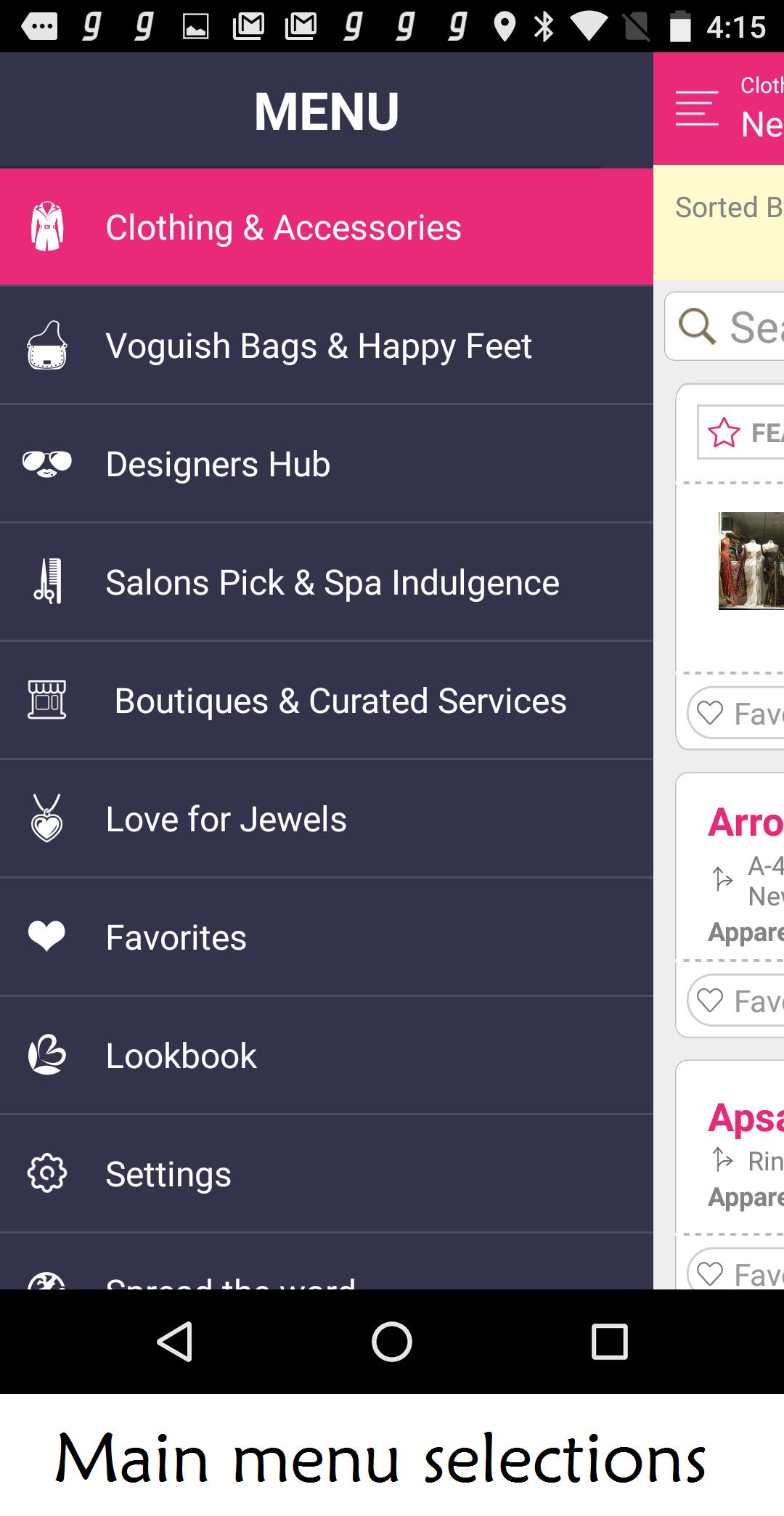Screen dimensions: 784x1516
Task: Toggle favorite on the featured listing card
Action: (735, 713)
